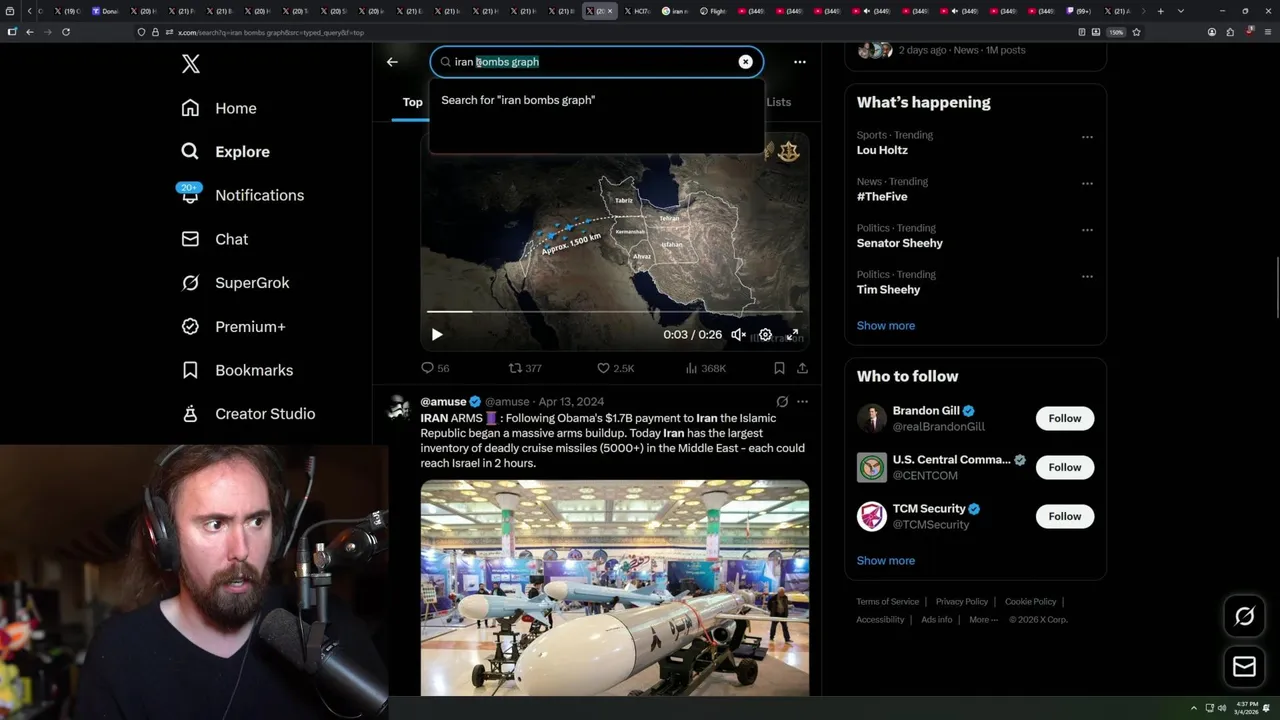The height and width of the screenshot is (720, 1280).
Task: Open the taskbar volume icon
Action: tap(1221, 708)
